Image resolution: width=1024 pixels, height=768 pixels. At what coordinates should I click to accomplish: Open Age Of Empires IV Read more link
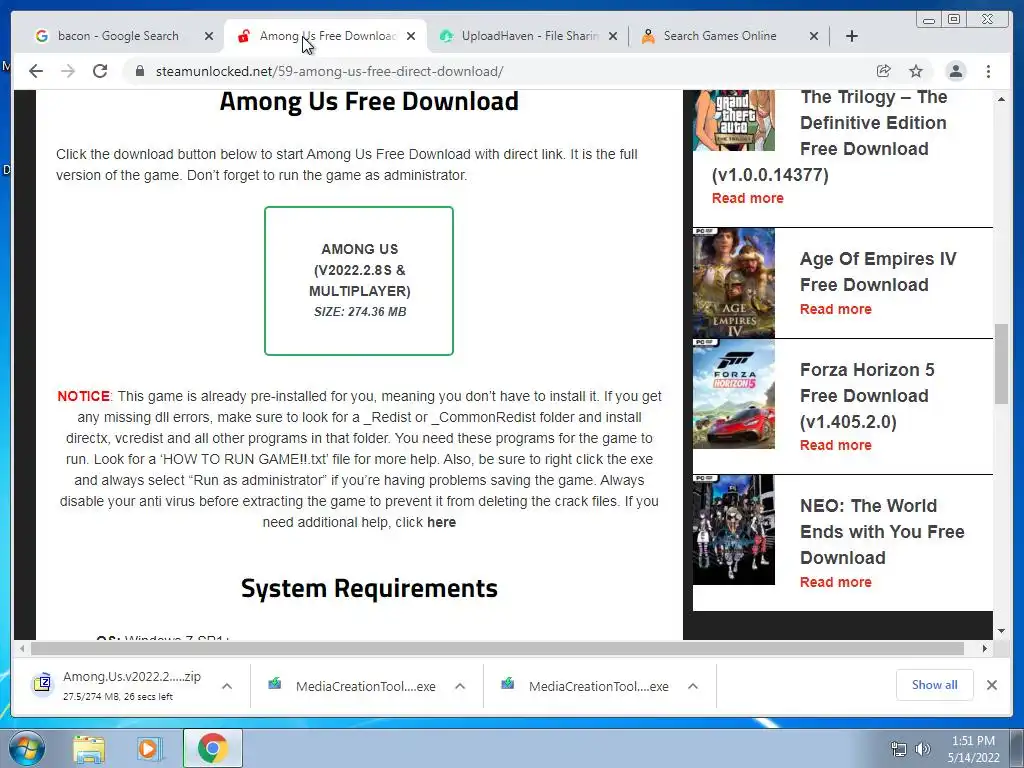[835, 309]
